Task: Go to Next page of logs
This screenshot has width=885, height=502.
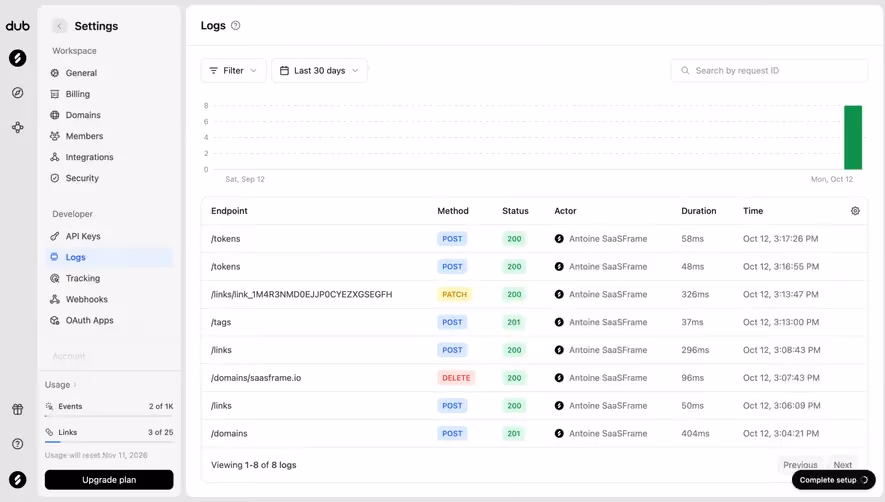Action: [843, 465]
